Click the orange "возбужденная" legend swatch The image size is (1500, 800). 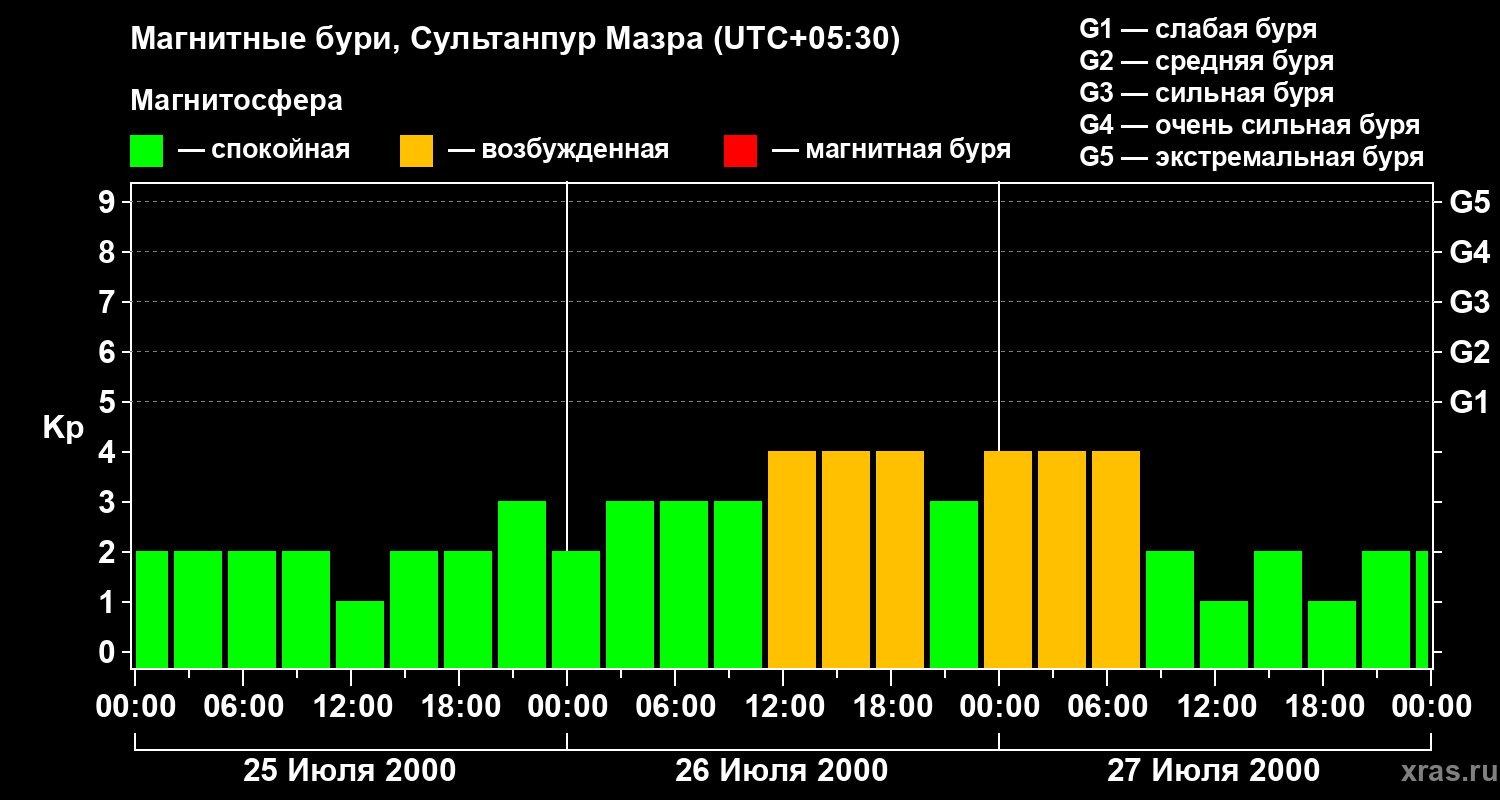416,150
